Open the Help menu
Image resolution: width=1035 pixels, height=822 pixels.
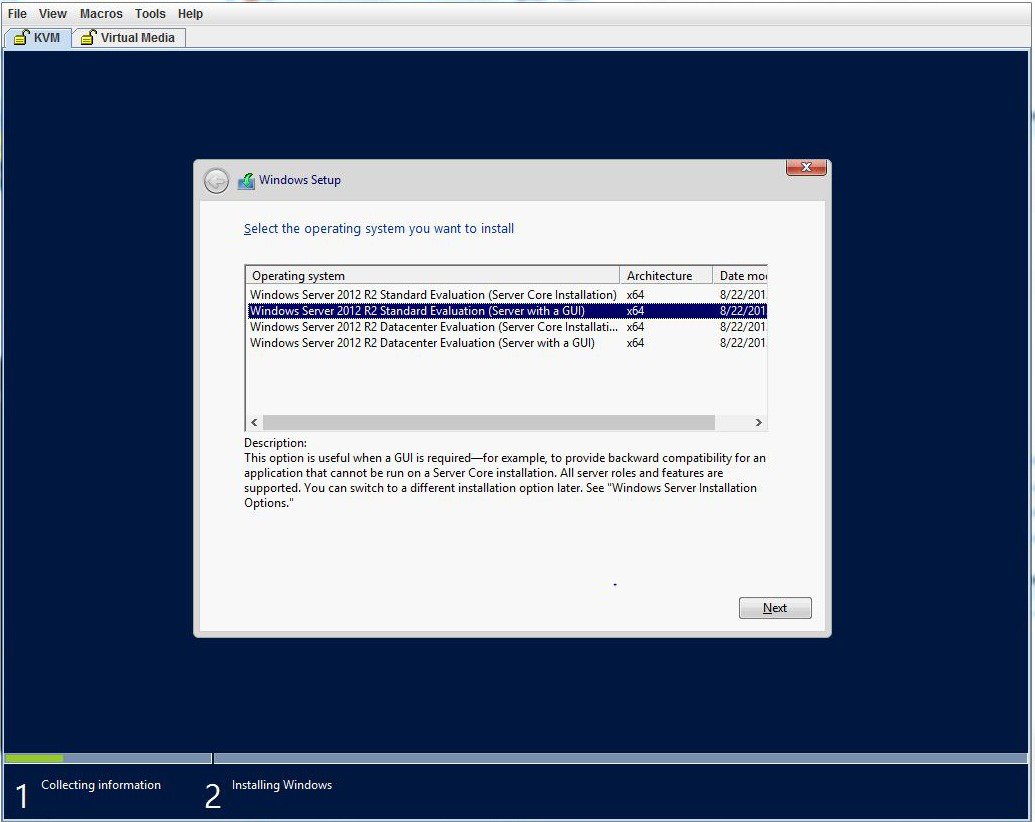[x=190, y=14]
